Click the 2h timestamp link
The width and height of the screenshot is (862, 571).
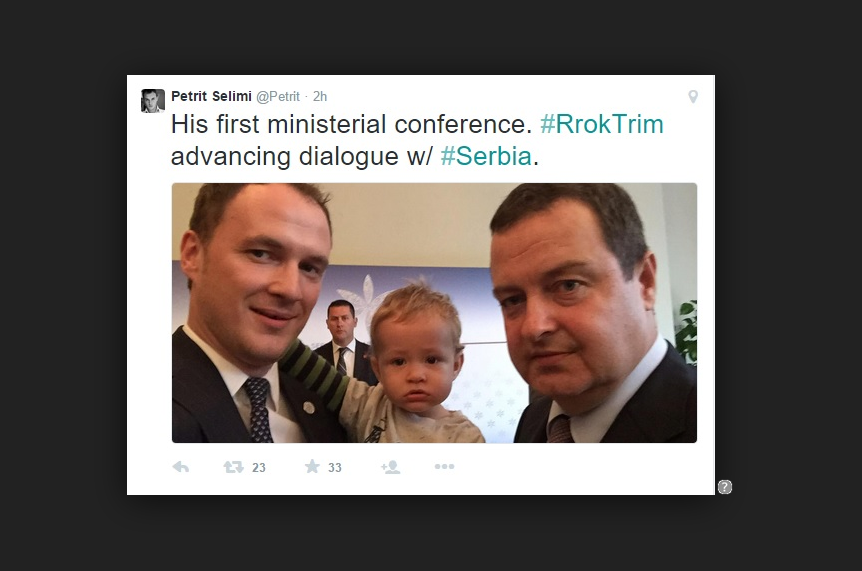pos(320,97)
